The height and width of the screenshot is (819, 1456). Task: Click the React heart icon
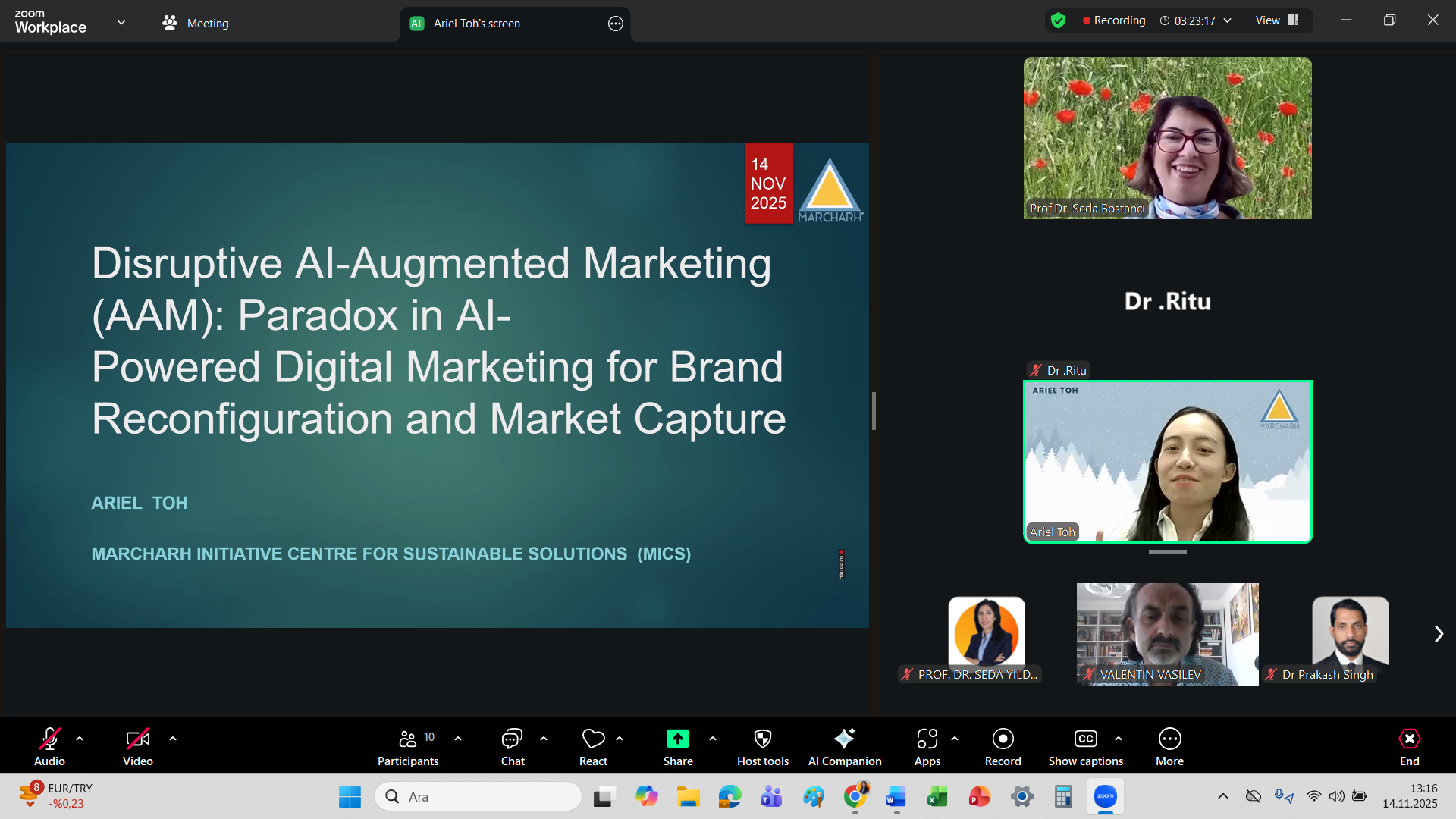pyautogui.click(x=593, y=739)
